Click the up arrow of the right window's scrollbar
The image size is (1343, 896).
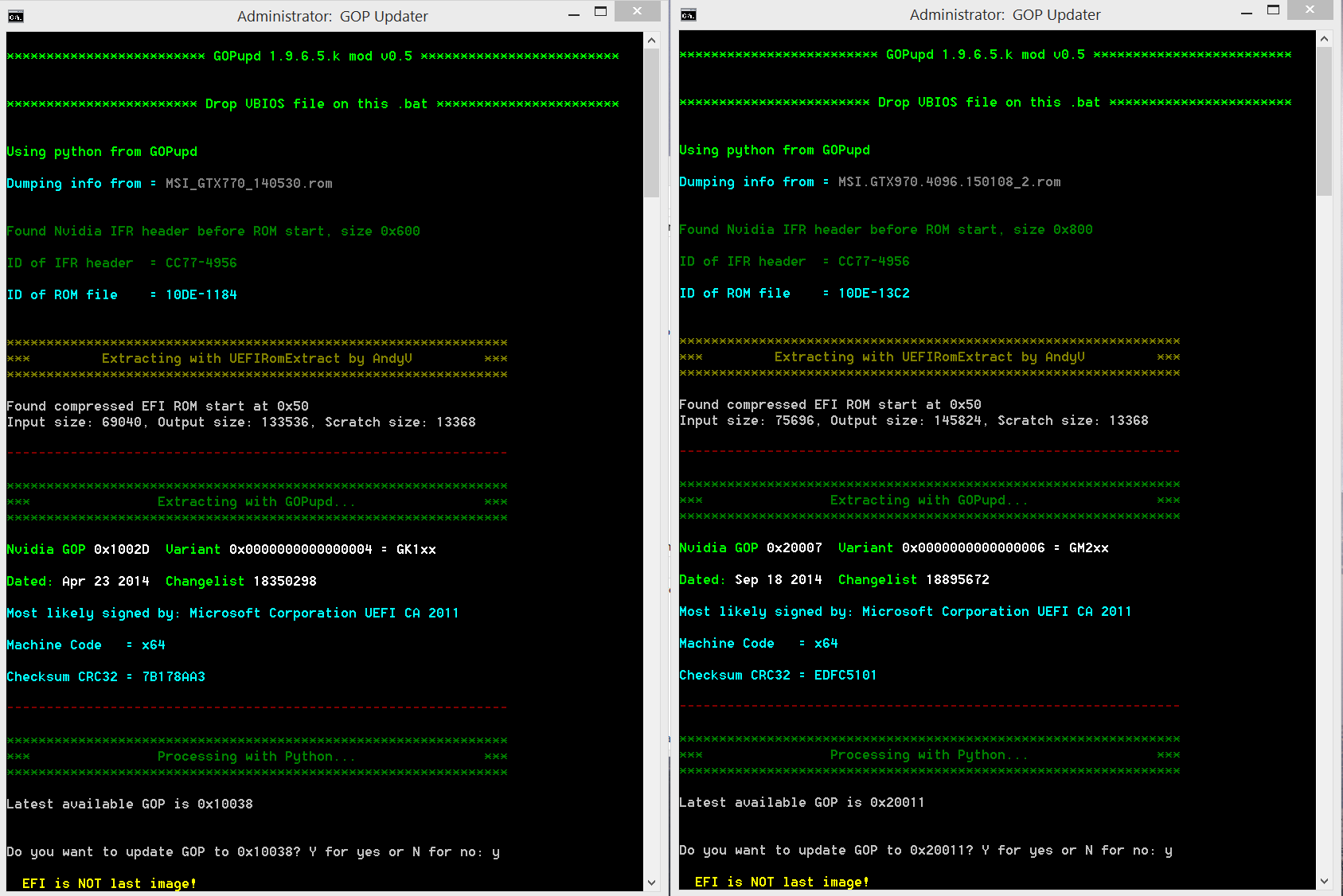[1325, 38]
